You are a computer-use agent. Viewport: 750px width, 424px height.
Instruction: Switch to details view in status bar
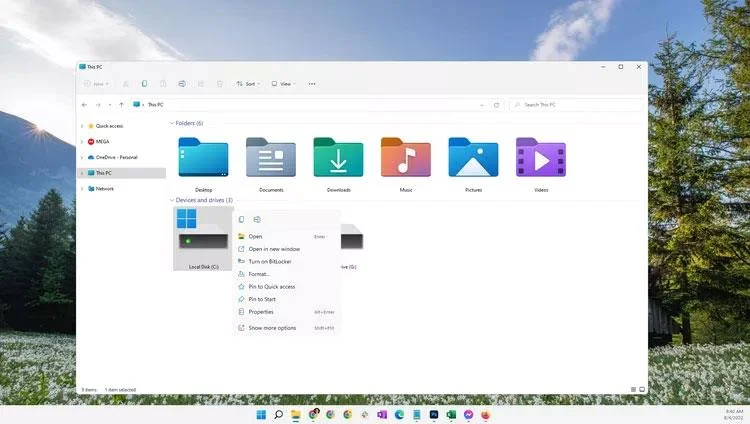pos(633,390)
